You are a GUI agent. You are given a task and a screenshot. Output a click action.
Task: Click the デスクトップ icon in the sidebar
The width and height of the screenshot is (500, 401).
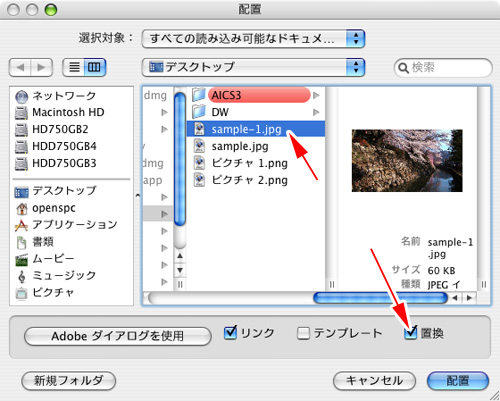[x=21, y=192]
